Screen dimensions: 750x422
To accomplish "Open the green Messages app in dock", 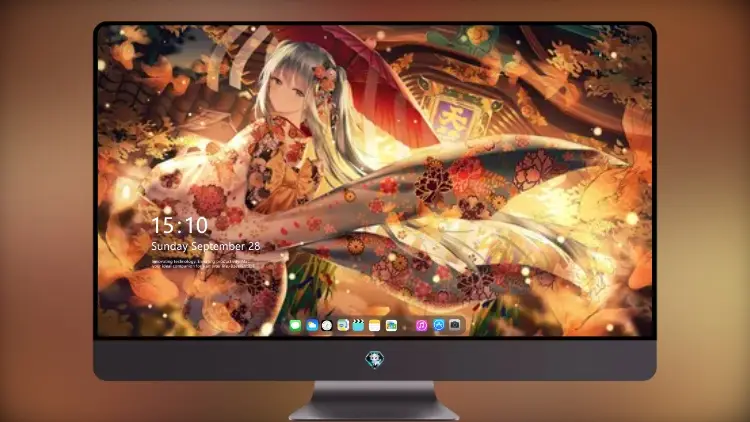I will 295,325.
